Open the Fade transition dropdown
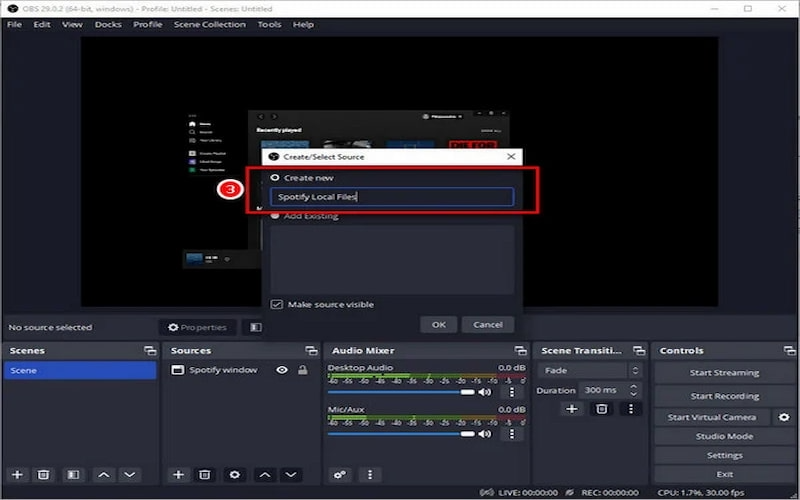Image resolution: width=800 pixels, height=500 pixels. pyautogui.click(x=590, y=370)
